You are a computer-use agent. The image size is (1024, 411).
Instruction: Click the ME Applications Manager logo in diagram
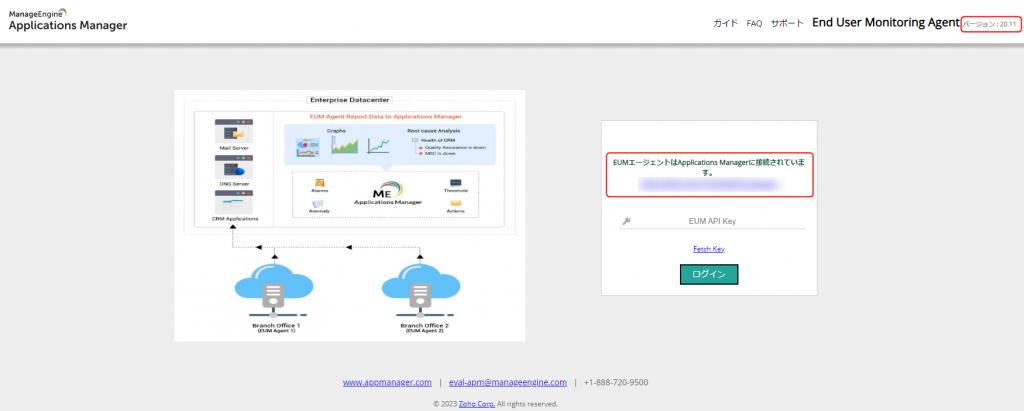[x=388, y=192]
